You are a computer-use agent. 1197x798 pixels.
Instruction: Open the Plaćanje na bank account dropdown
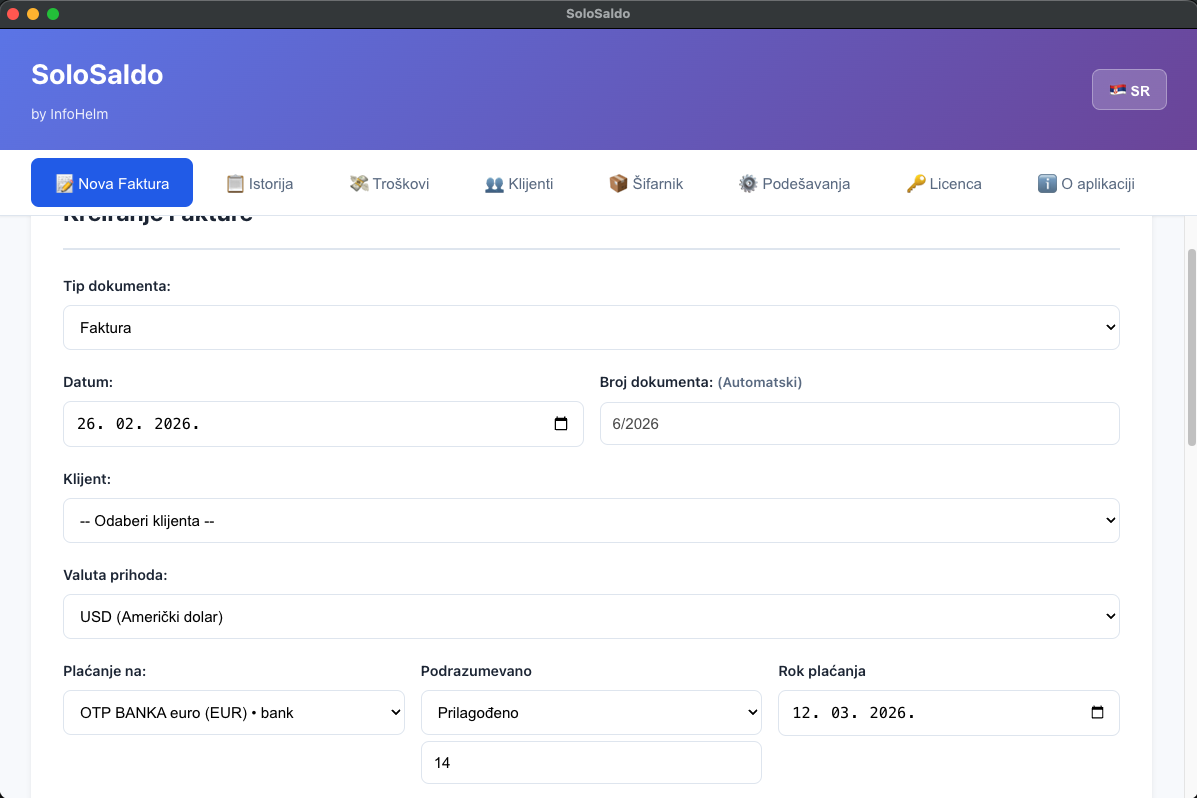[x=234, y=713]
